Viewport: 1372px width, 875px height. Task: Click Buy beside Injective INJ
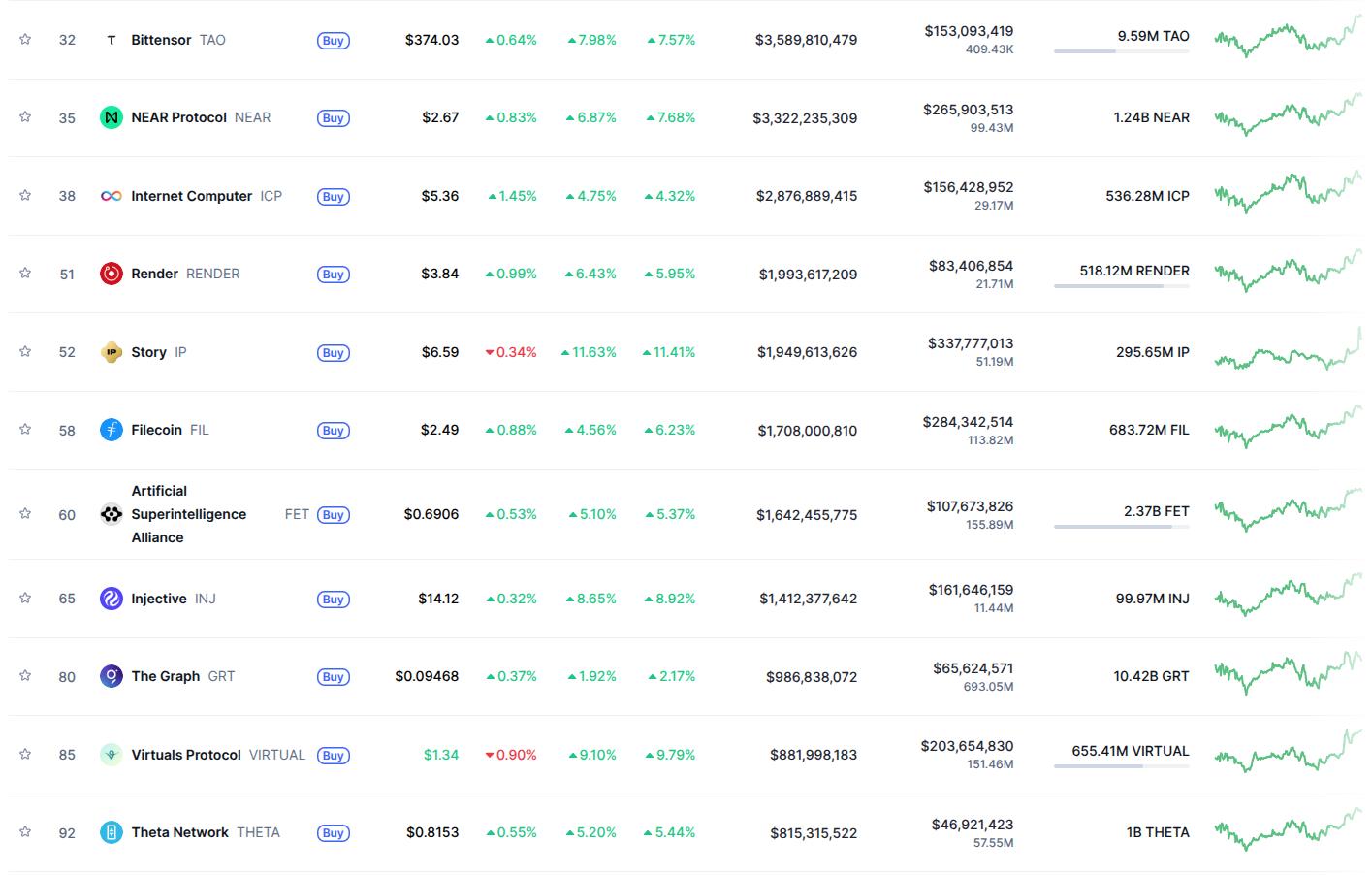click(x=334, y=600)
